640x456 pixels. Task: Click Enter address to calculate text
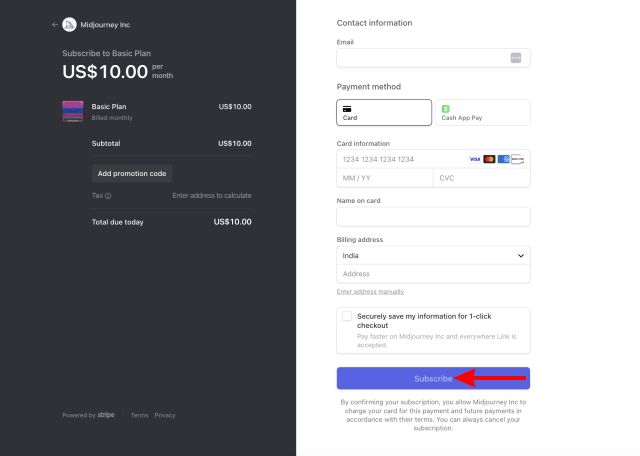coord(212,196)
